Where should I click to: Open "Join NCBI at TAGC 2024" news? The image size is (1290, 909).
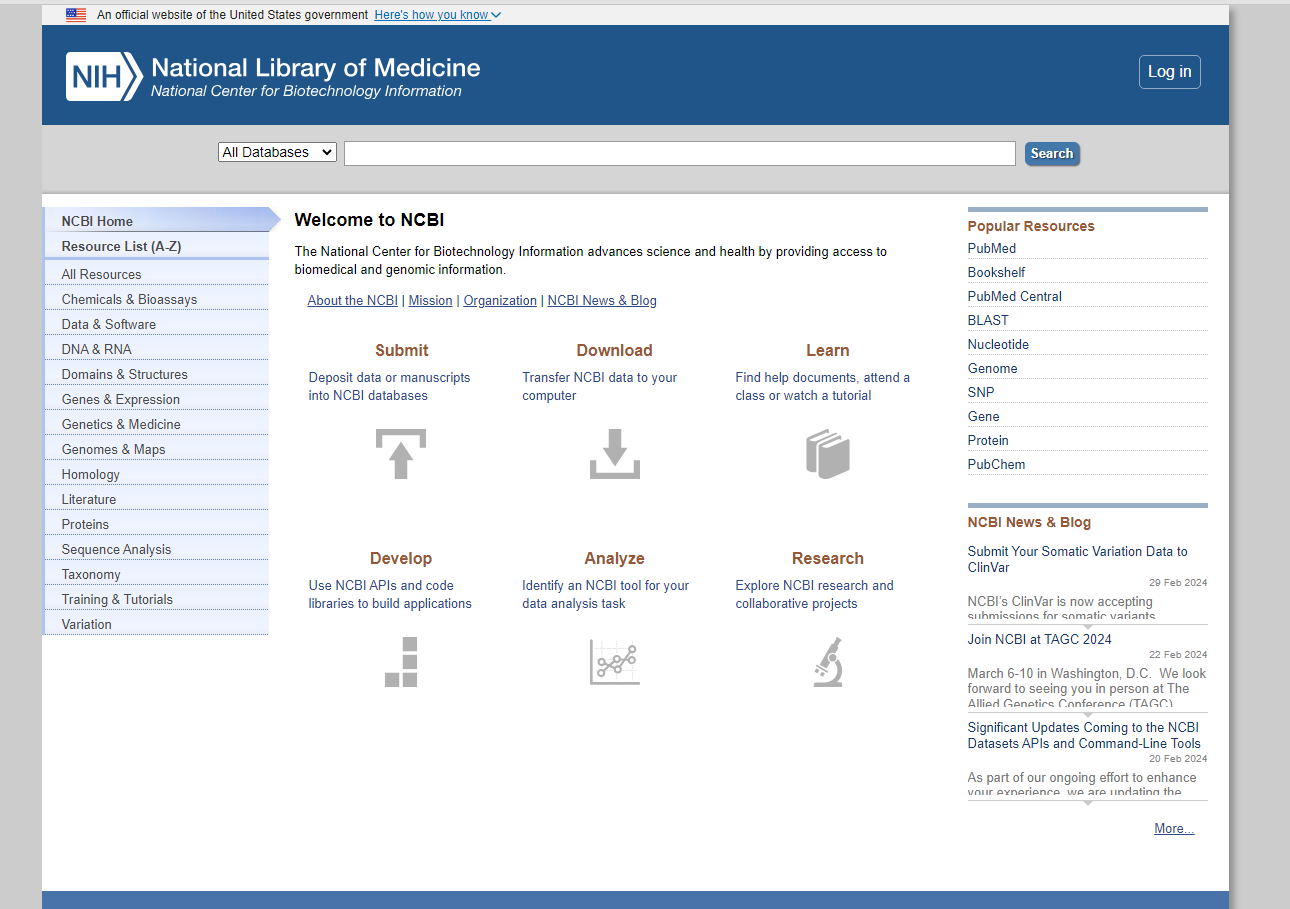tap(1040, 639)
